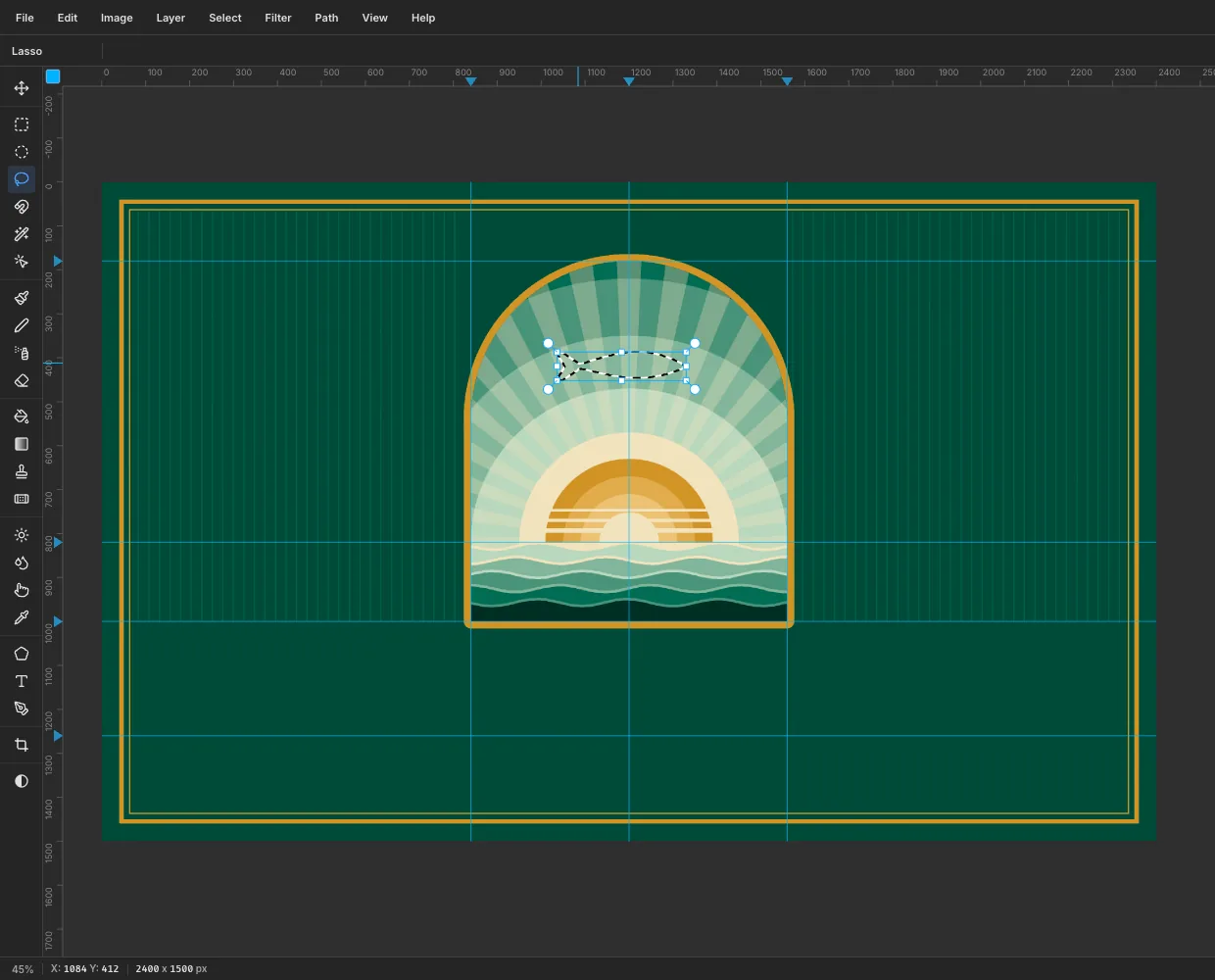Select the Eyedropper color picker tool
Image resolution: width=1215 pixels, height=980 pixels.
coord(22,617)
